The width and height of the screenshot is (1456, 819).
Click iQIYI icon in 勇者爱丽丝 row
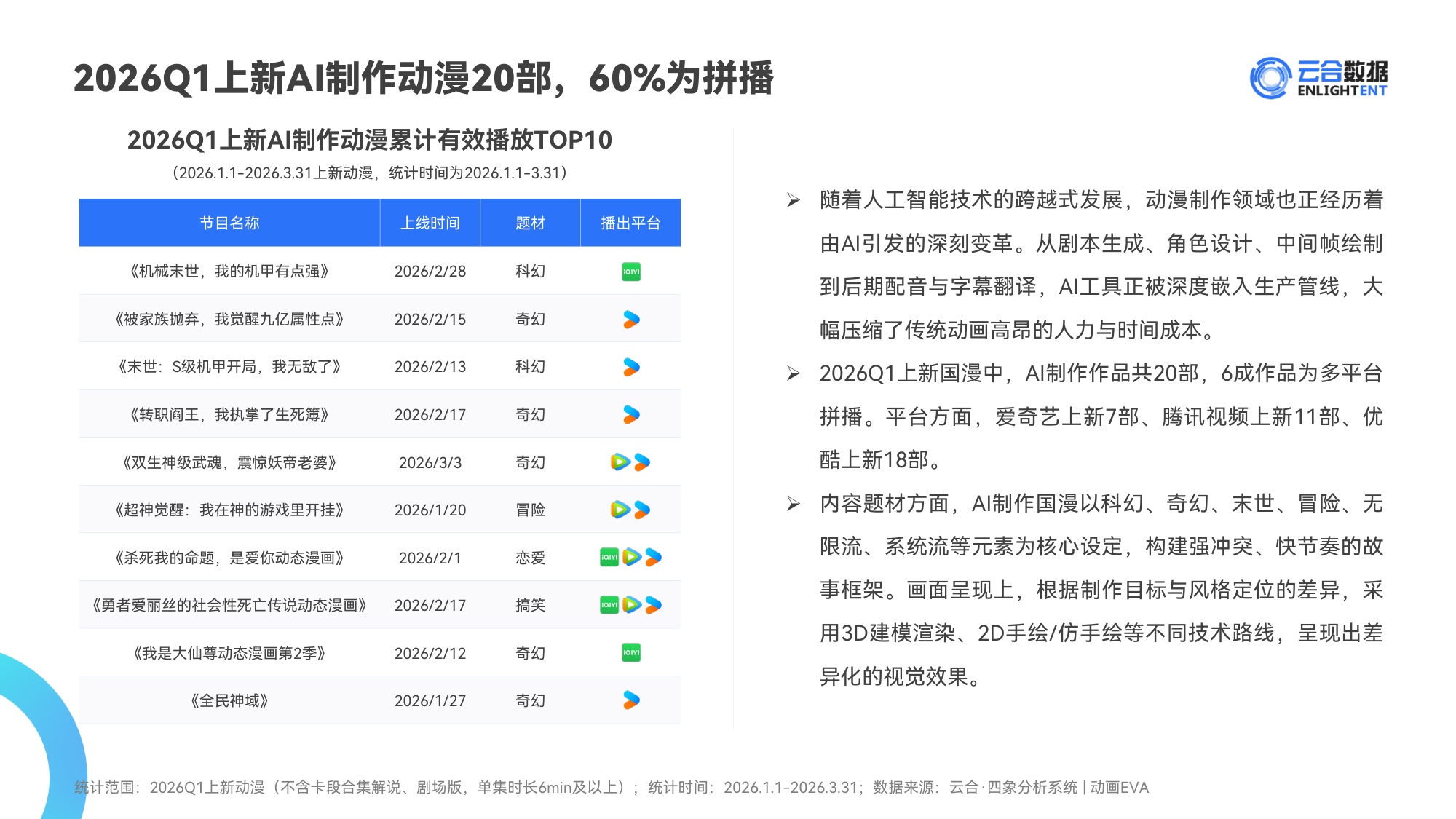[x=609, y=605]
